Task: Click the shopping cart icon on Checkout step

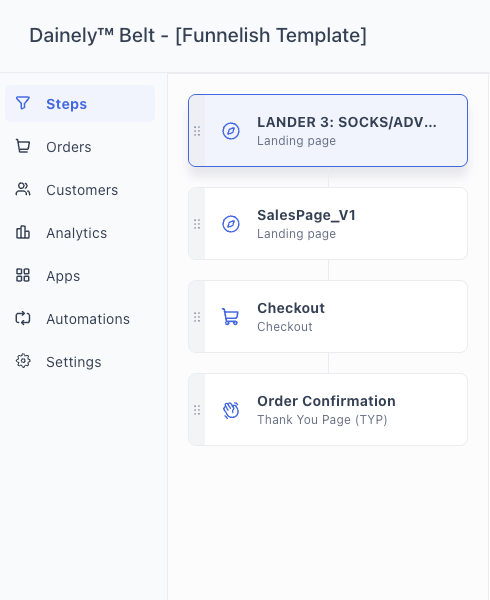Action: point(231,317)
